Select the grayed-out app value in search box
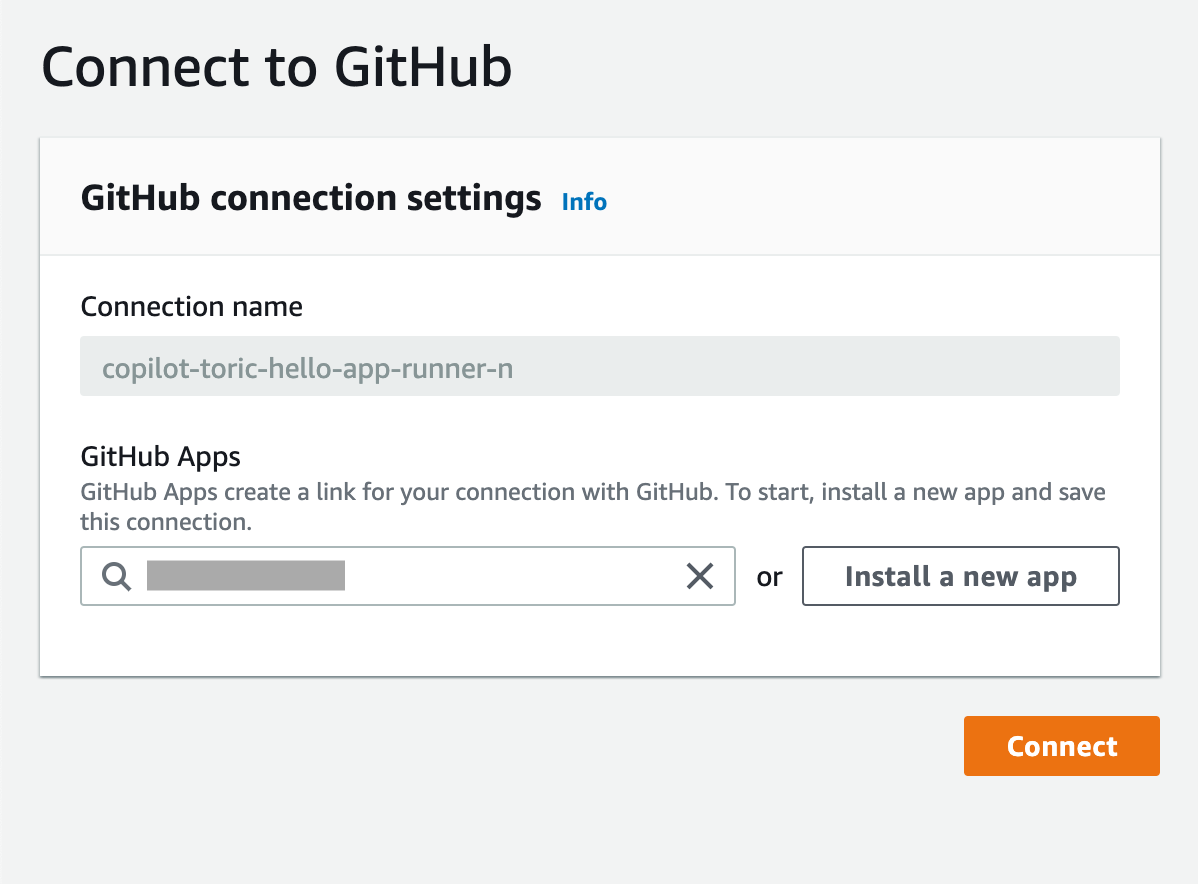 pyautogui.click(x=246, y=576)
